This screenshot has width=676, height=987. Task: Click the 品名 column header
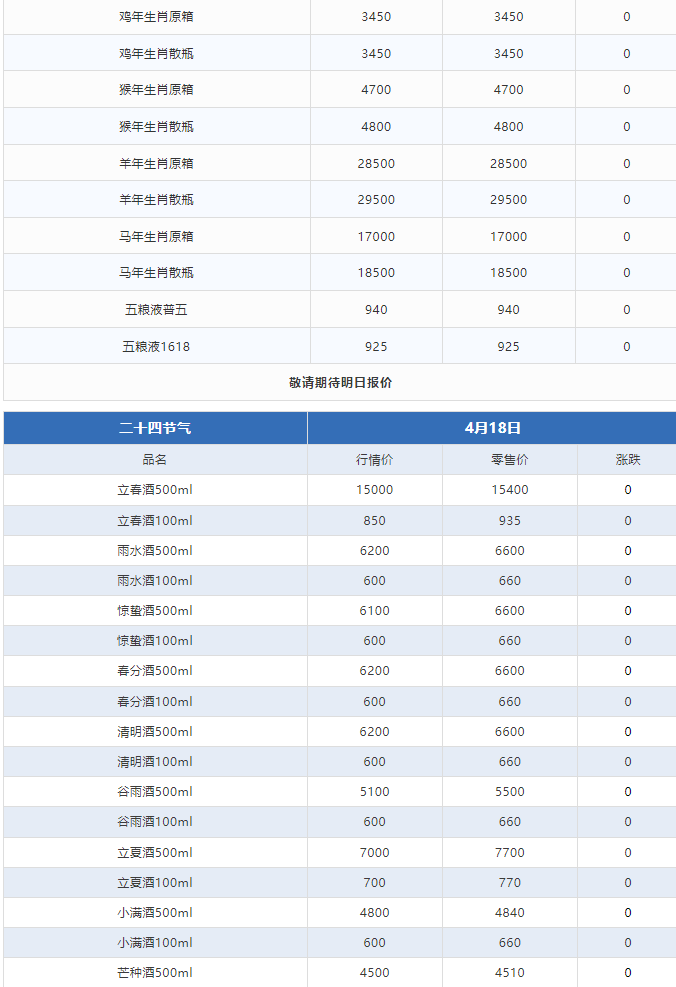(155, 460)
